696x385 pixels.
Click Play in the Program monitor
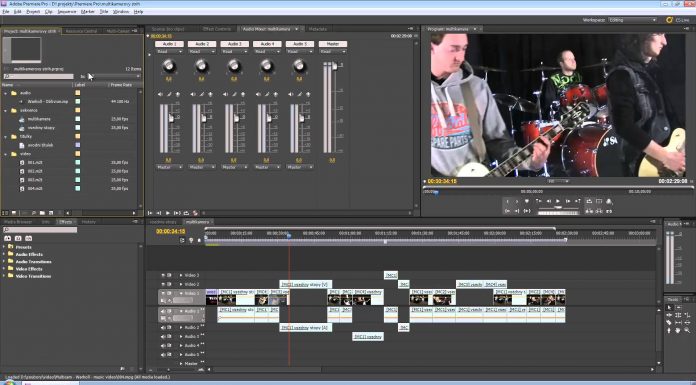(558, 201)
